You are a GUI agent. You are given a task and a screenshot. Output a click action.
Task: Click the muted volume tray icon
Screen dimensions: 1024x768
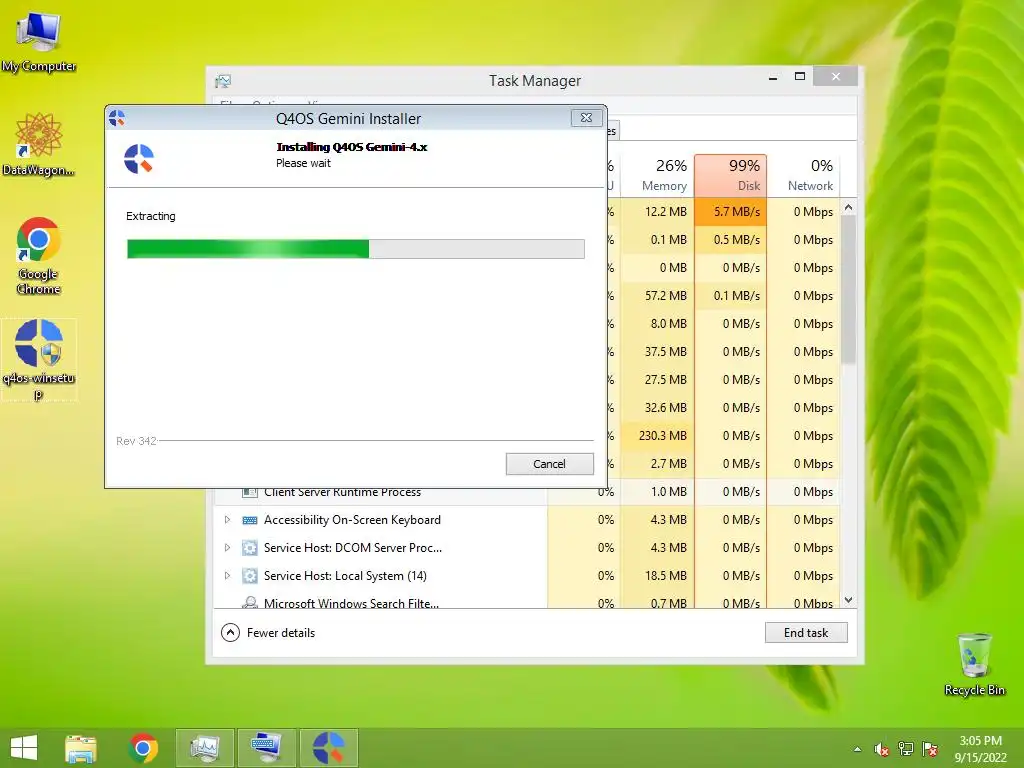tap(881, 750)
